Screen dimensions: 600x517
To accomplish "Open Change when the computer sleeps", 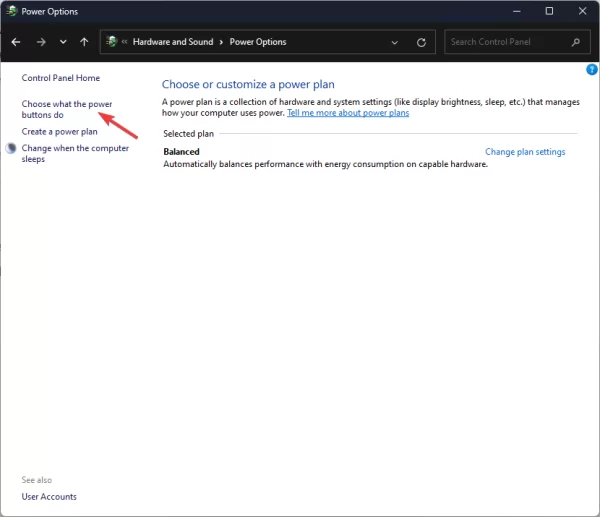I will [75, 153].
